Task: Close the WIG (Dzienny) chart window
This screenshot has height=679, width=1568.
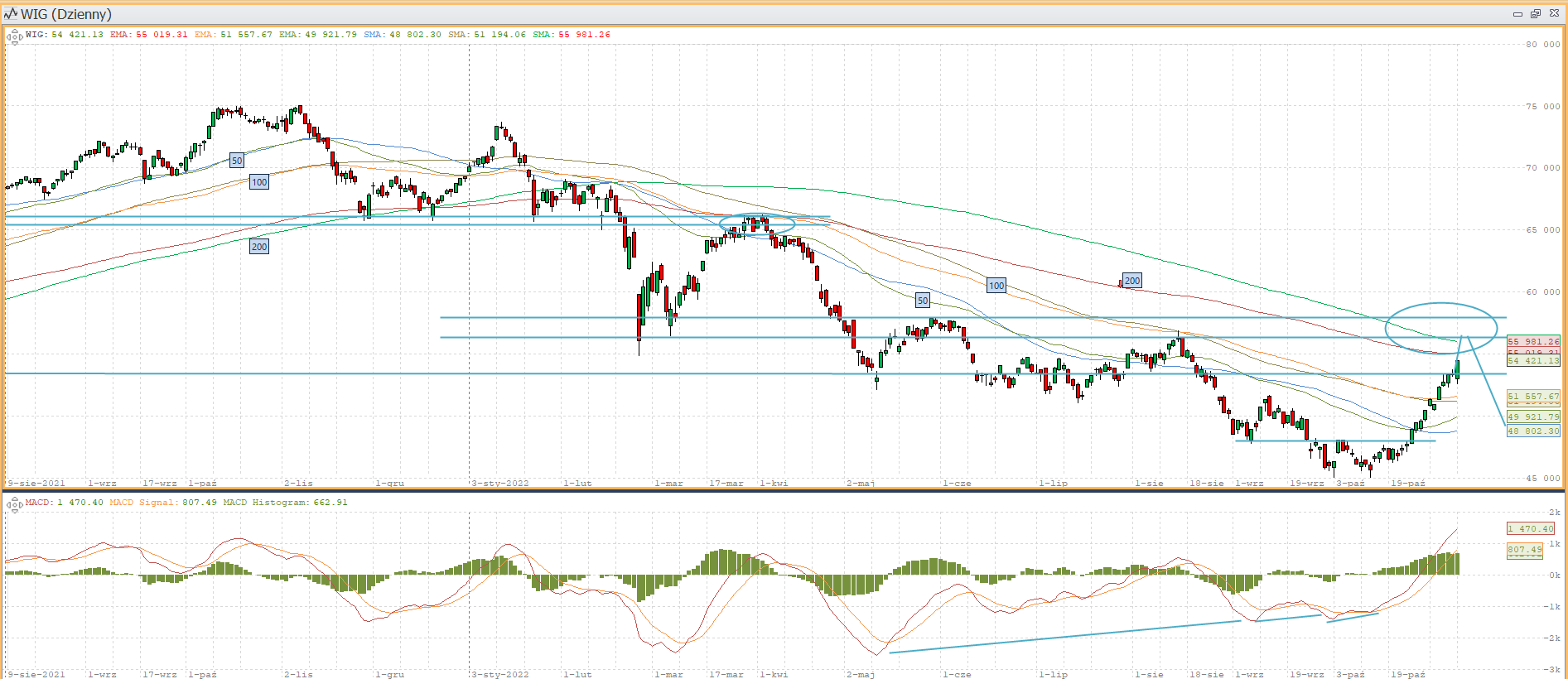Action: coord(1555,13)
